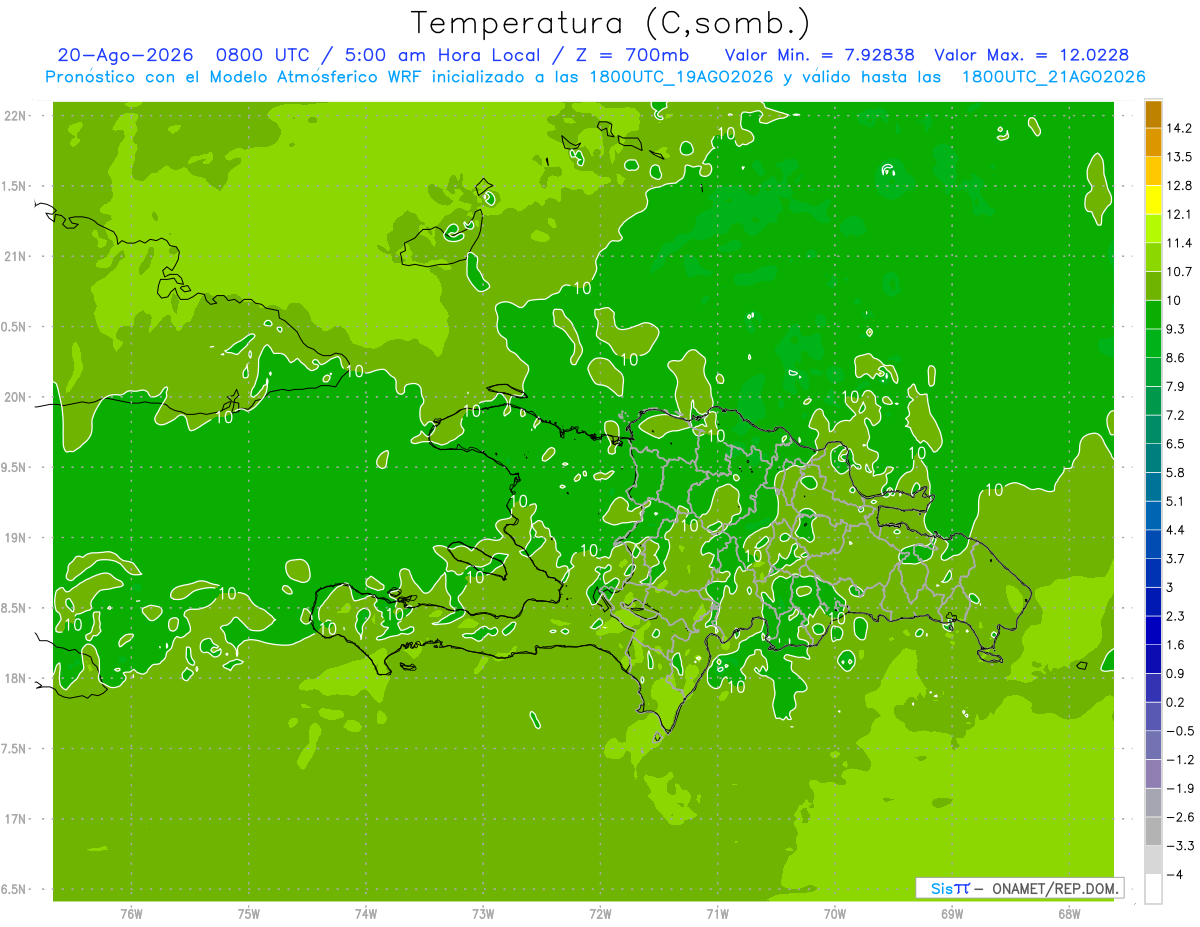
Task: Click the colorbar label '12.1'
Action: coord(1178,214)
